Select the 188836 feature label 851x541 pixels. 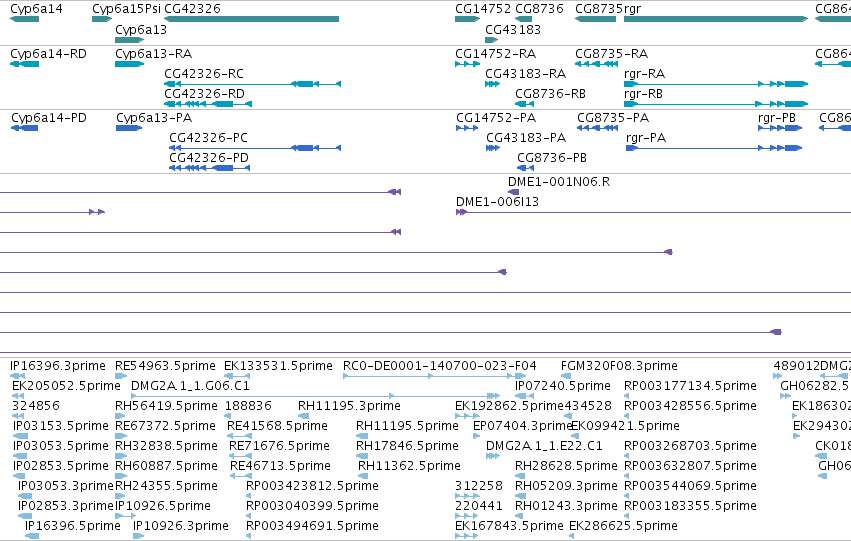(248, 406)
